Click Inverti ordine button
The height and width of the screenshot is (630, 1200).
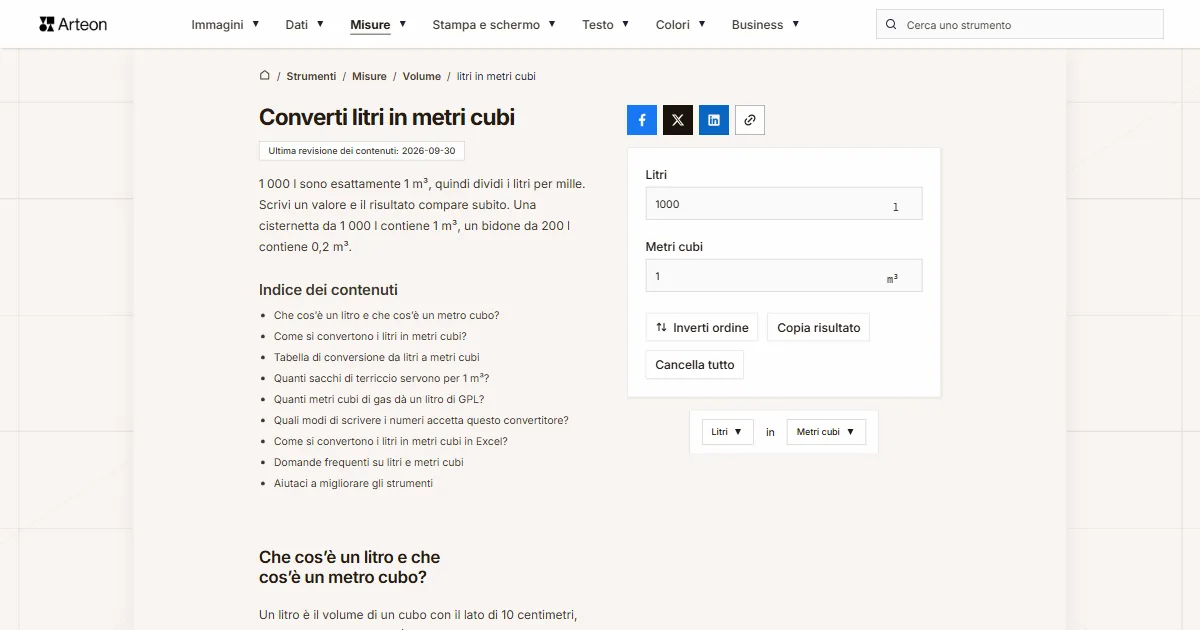point(702,328)
